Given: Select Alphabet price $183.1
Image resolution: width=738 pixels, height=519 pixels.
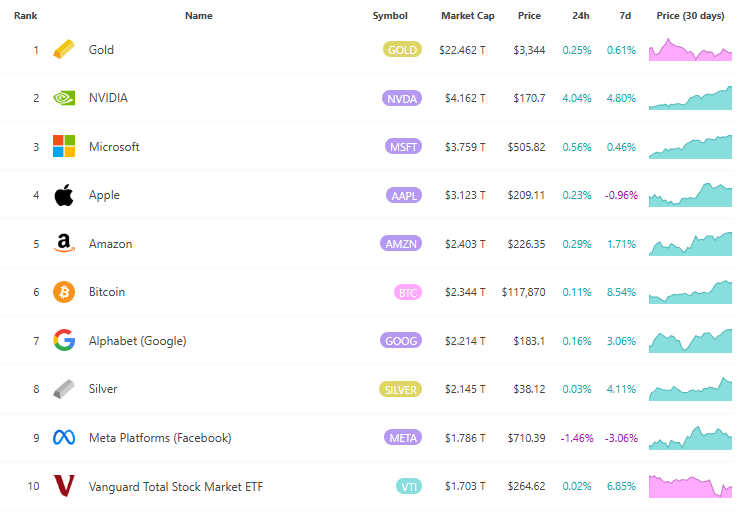Looking at the screenshot, I should pyautogui.click(x=529, y=341).
